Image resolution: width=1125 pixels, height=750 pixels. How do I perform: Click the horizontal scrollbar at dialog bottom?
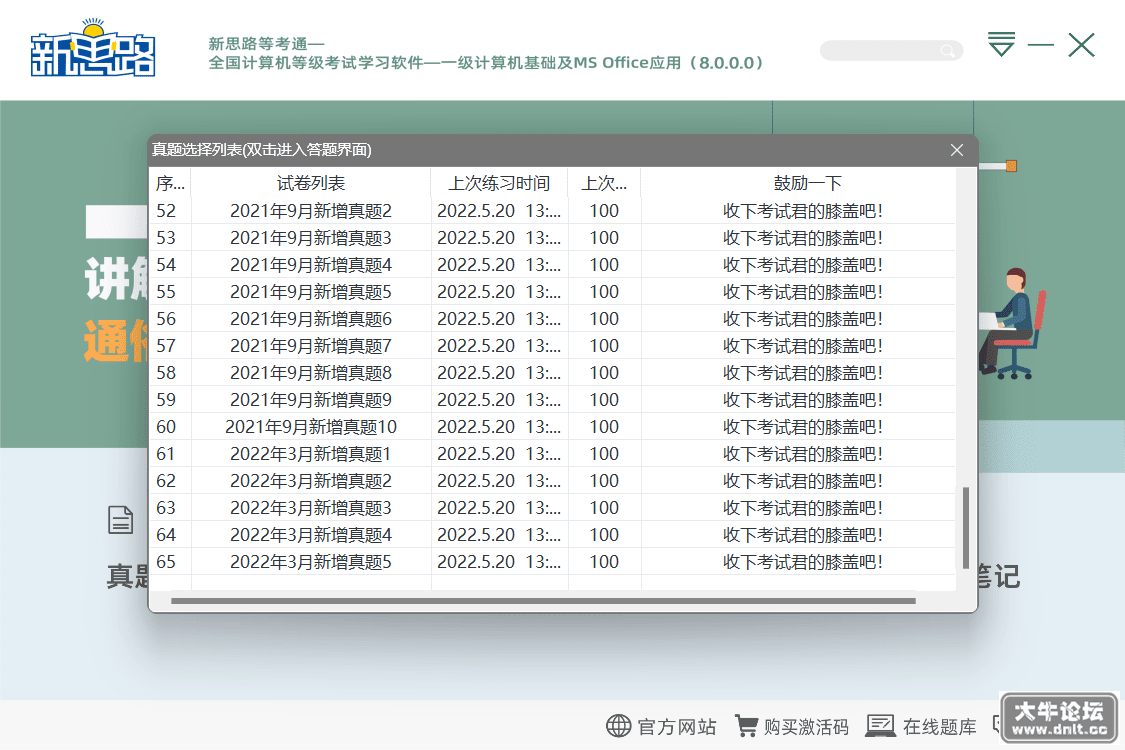[x=543, y=601]
